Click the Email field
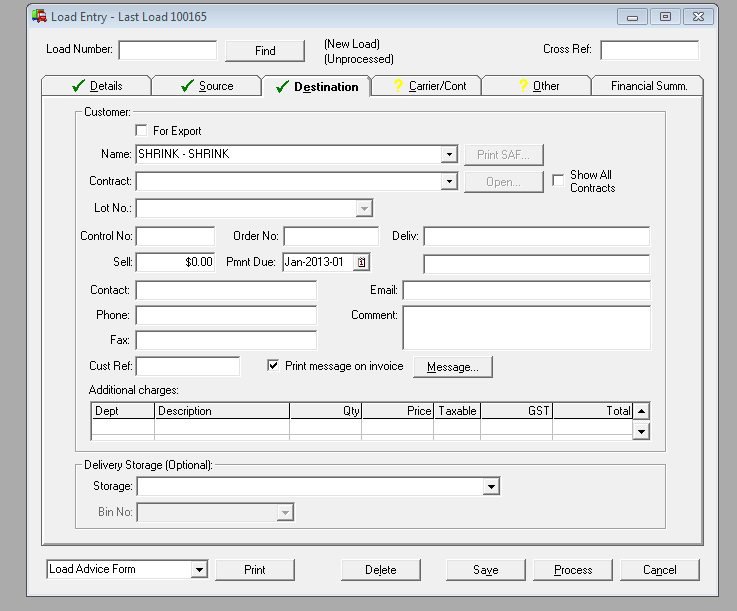 pos(526,290)
